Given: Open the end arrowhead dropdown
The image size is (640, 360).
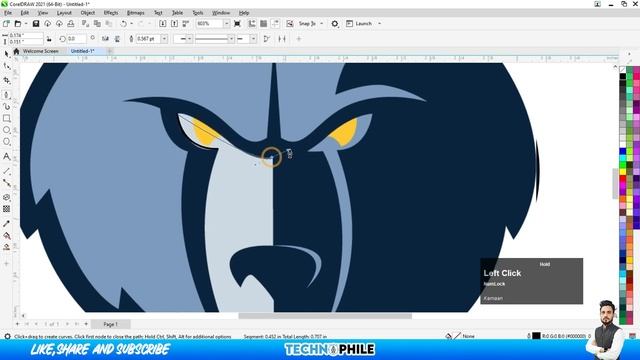Looking at the screenshot, I should coord(253,39).
